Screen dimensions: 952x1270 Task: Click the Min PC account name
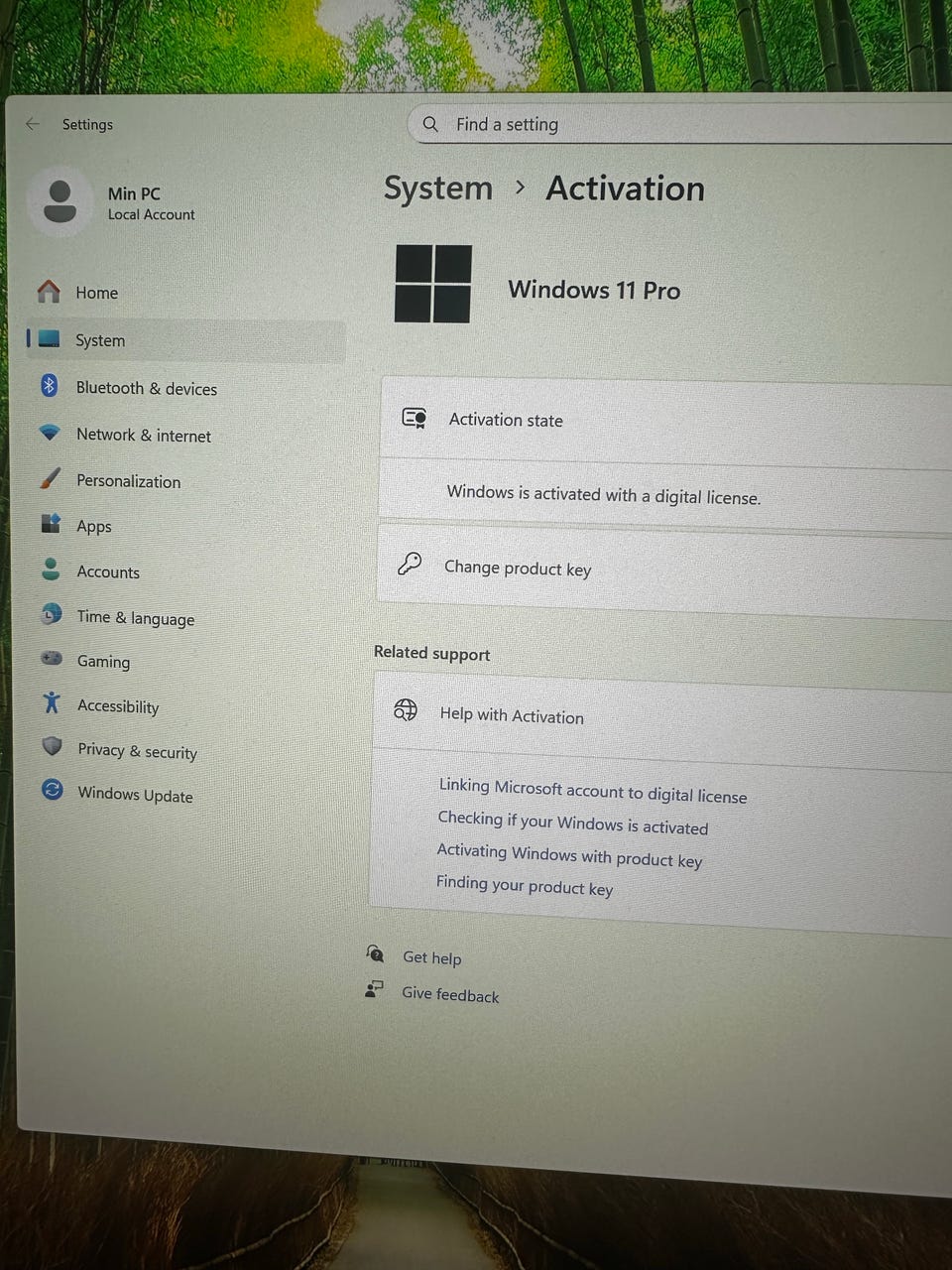134,193
